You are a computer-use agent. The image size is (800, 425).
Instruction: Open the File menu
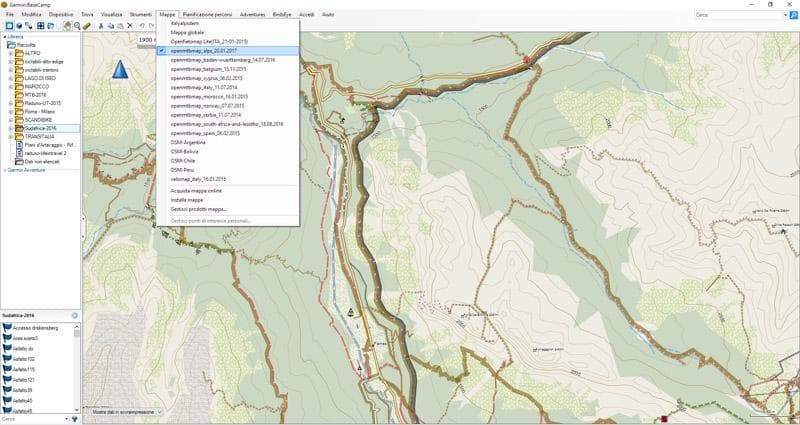[10, 14]
